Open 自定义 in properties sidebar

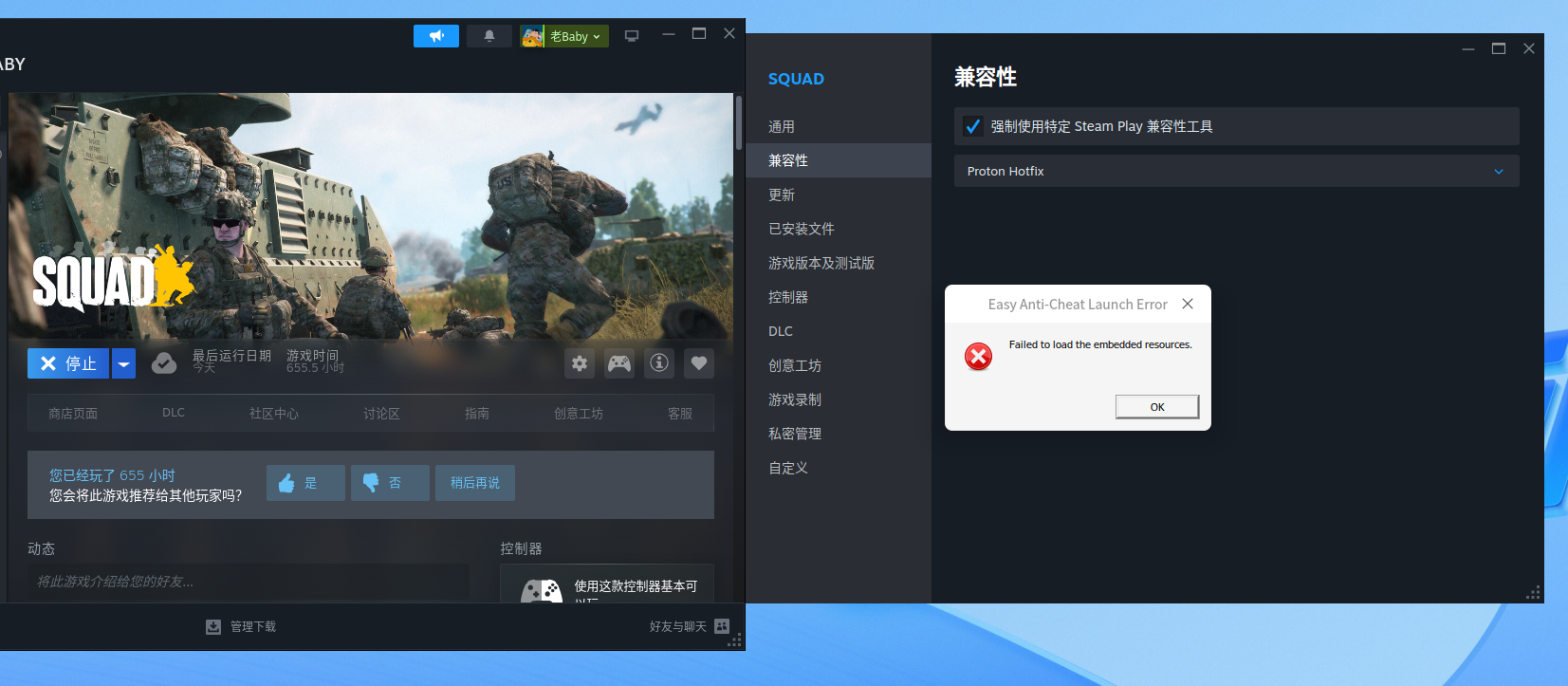coord(839,468)
